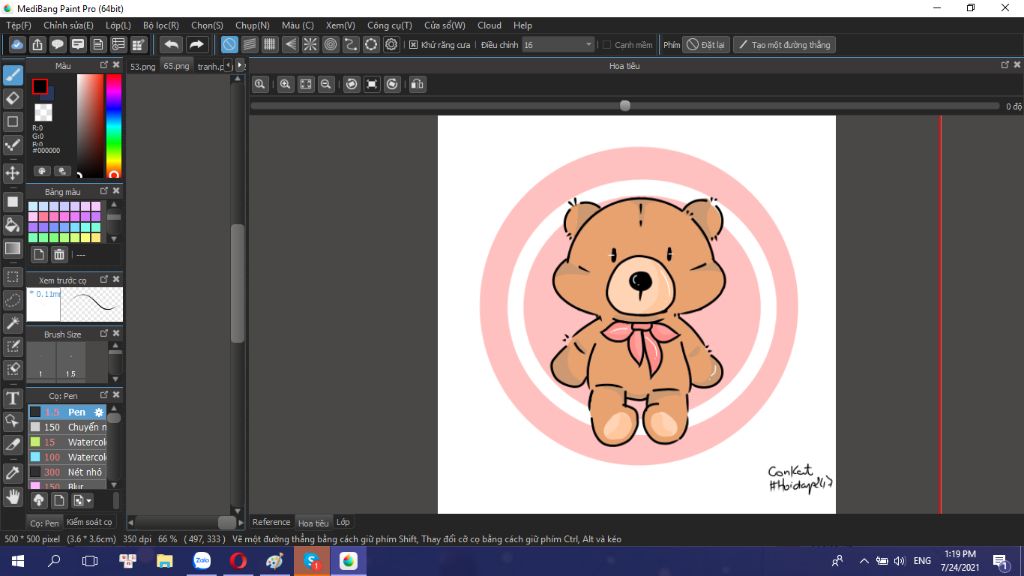
Task: Fit navigator view to window
Action: pos(306,84)
